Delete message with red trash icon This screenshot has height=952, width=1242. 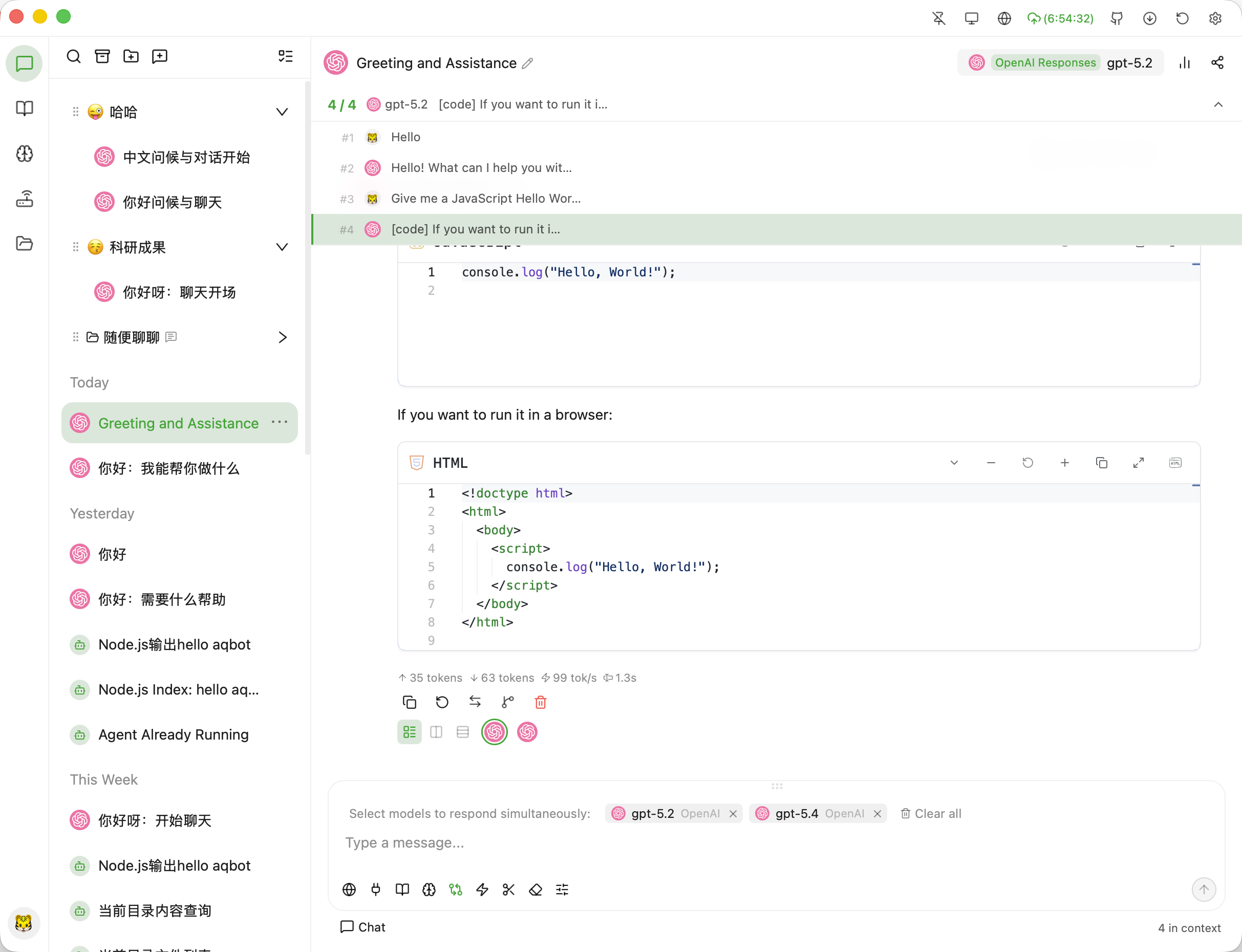coord(540,703)
